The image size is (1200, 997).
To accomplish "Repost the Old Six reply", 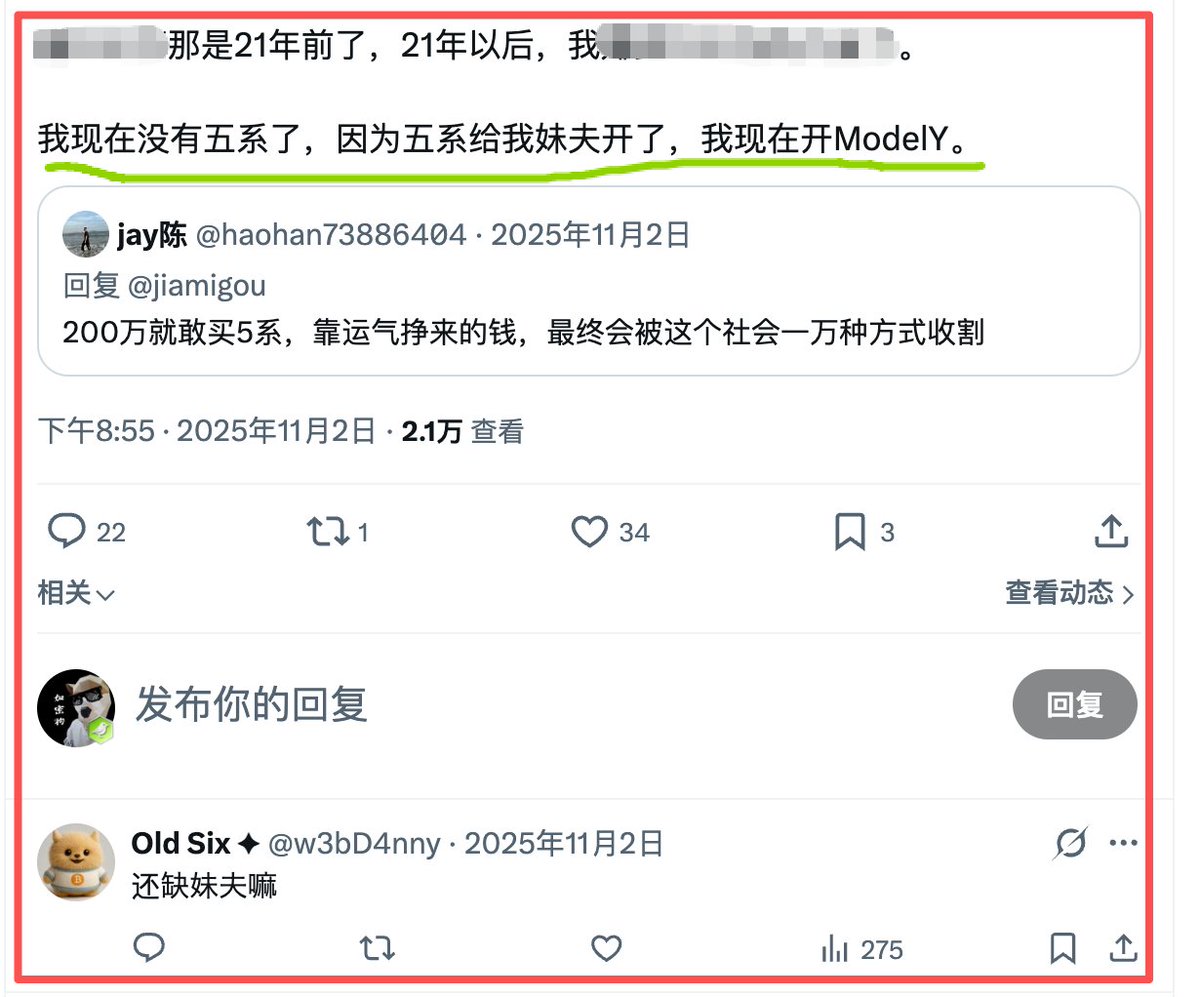I will click(x=377, y=947).
